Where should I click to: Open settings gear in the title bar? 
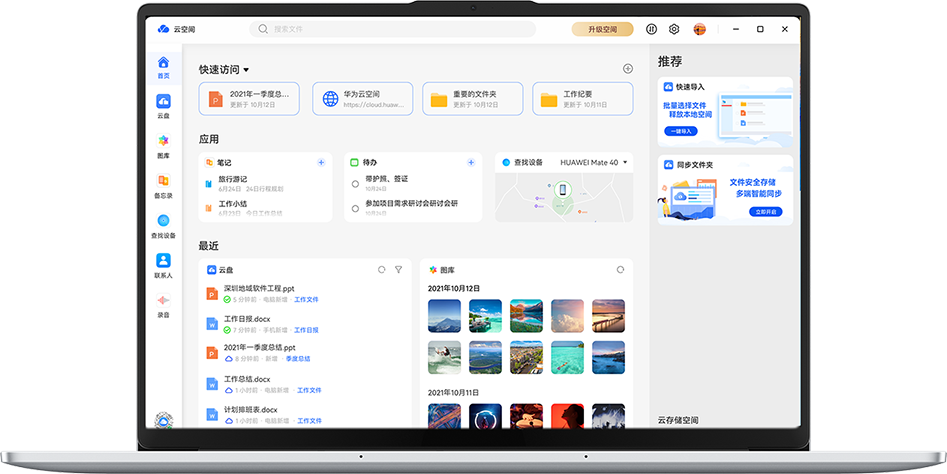click(x=674, y=30)
